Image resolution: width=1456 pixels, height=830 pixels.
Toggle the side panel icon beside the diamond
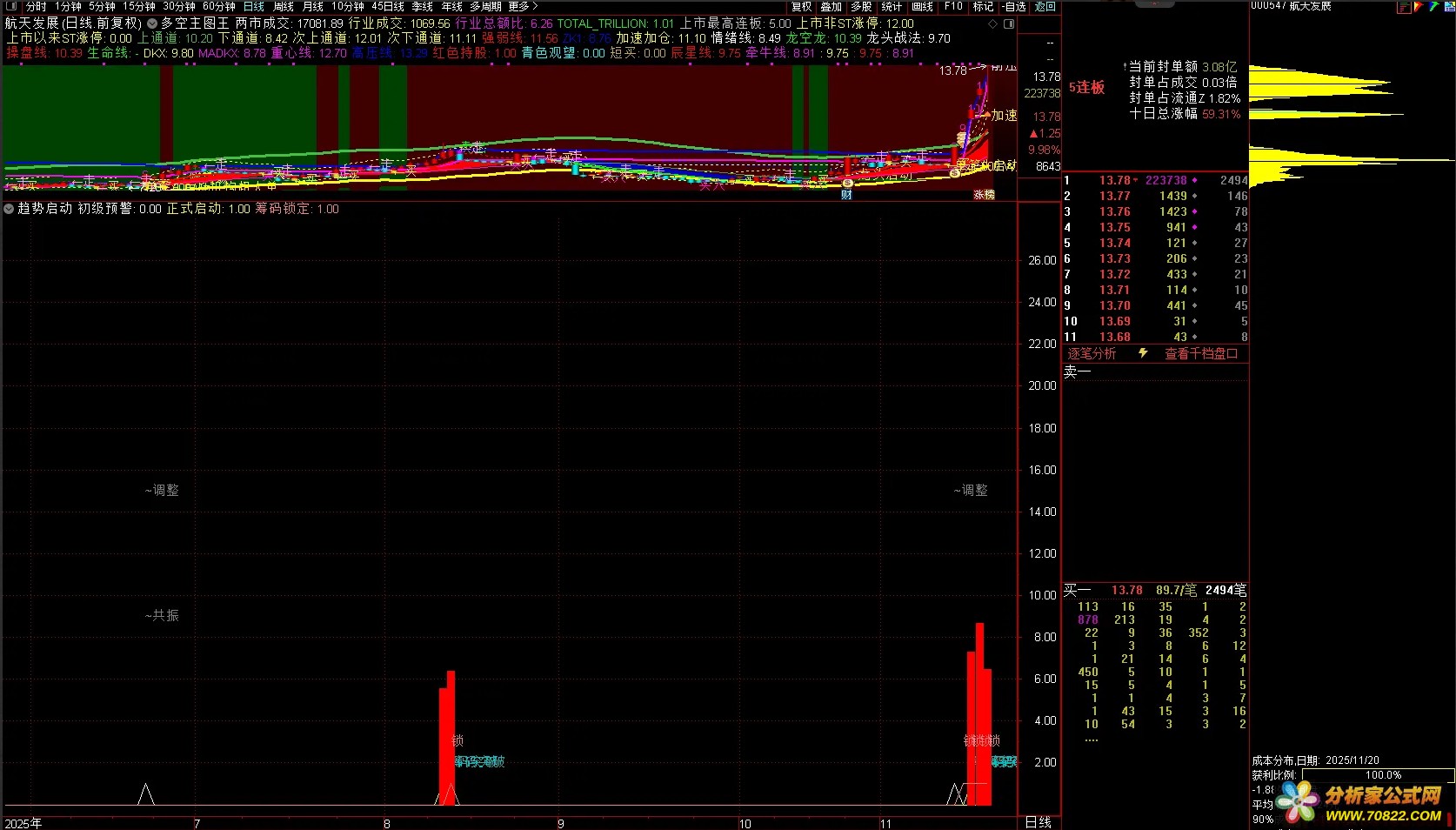click(x=1009, y=23)
